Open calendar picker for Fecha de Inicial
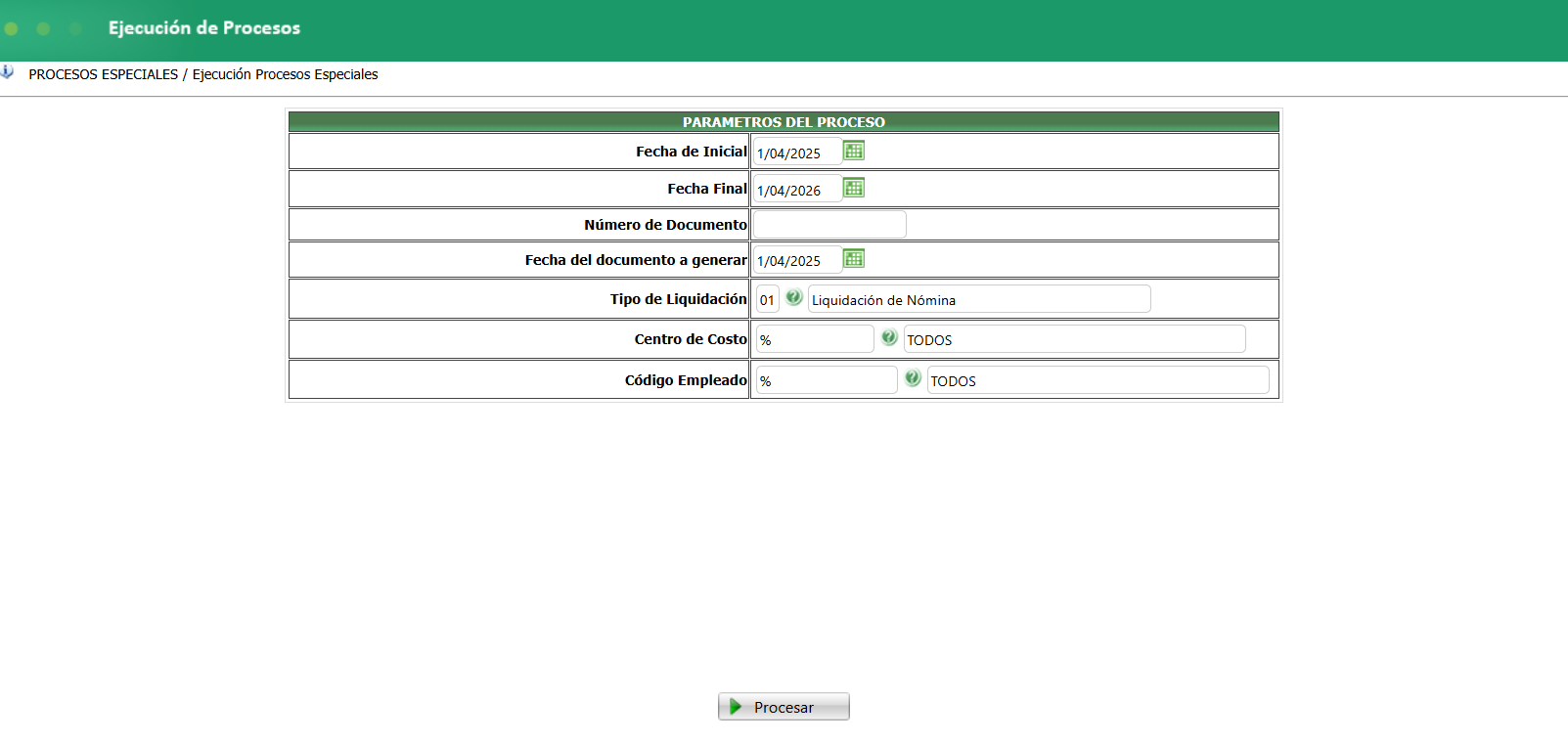 pos(854,151)
